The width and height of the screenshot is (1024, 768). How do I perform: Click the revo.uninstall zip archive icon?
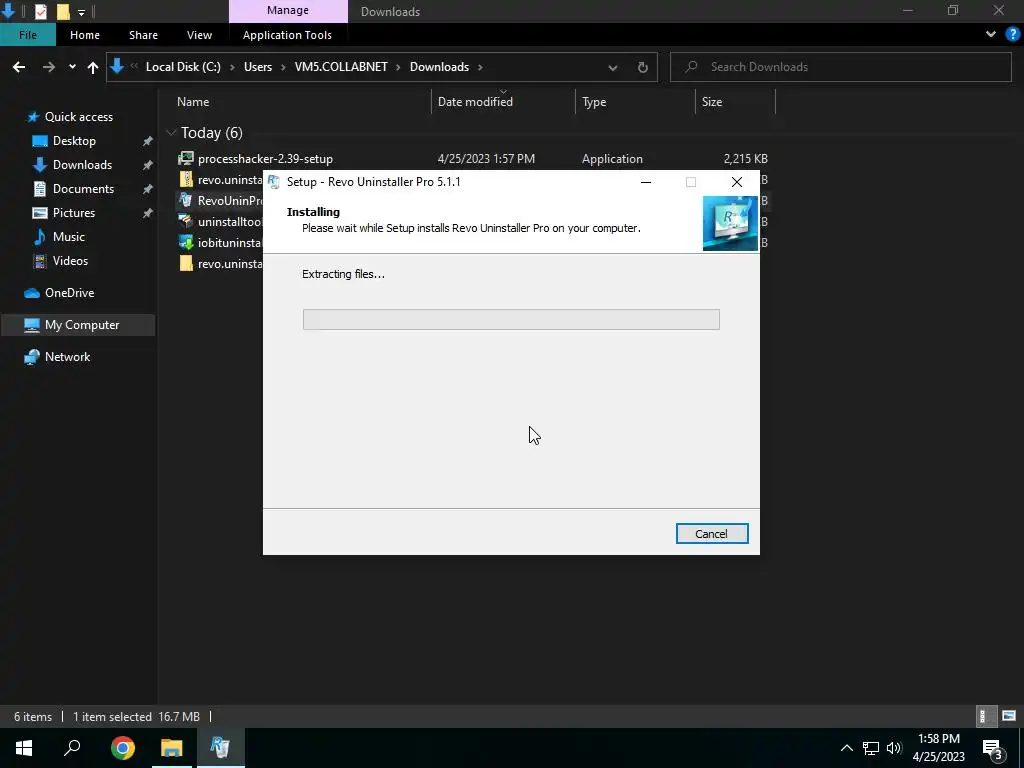tap(186, 180)
